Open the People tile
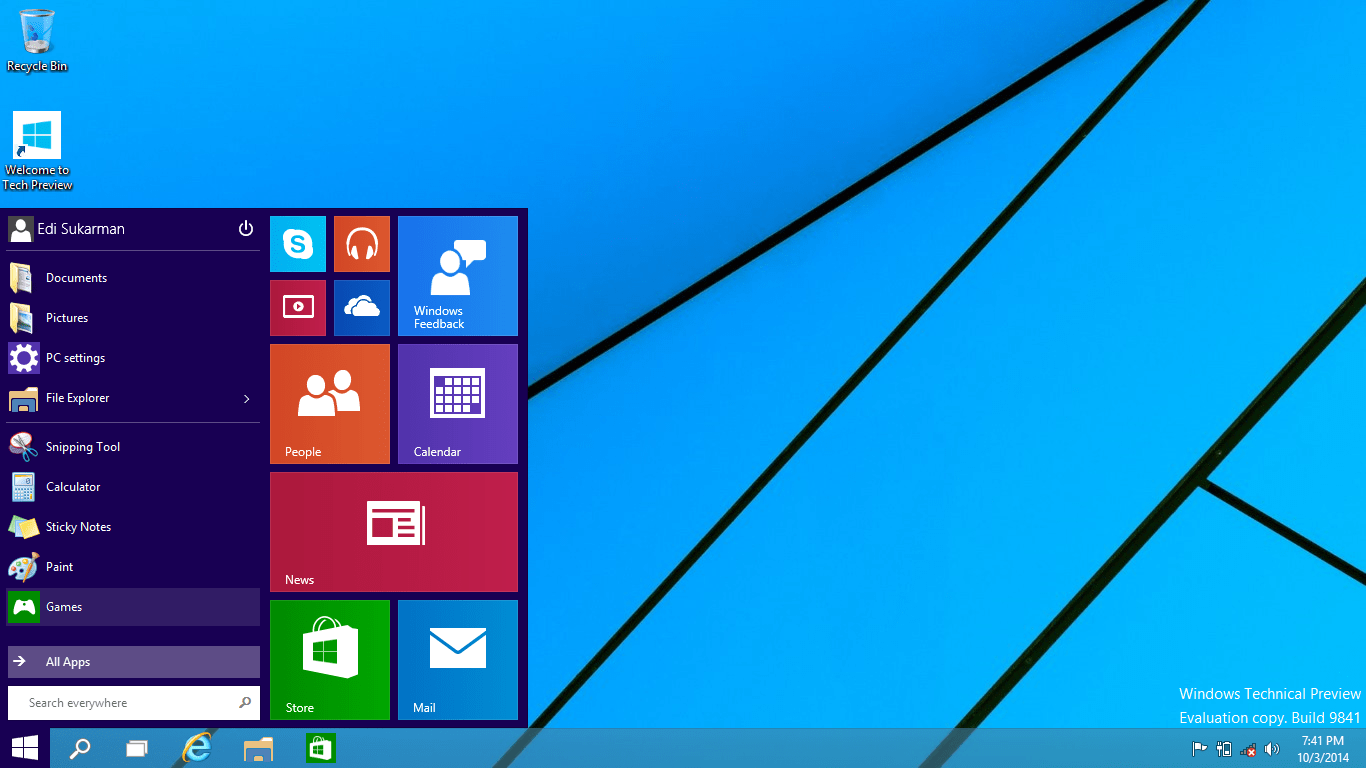The height and width of the screenshot is (768, 1366). coord(329,404)
